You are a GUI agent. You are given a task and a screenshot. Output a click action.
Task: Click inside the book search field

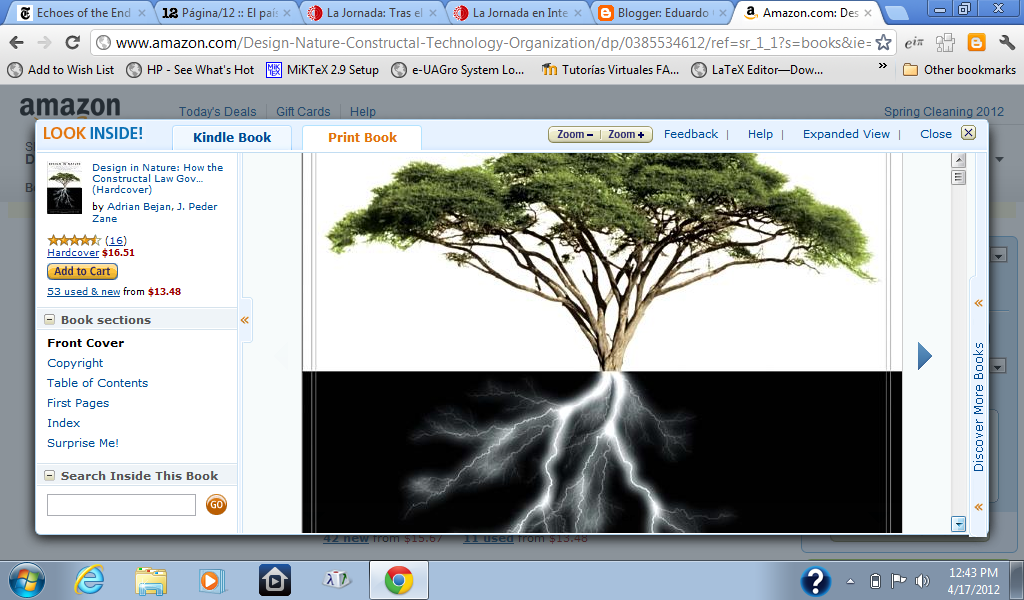(121, 505)
